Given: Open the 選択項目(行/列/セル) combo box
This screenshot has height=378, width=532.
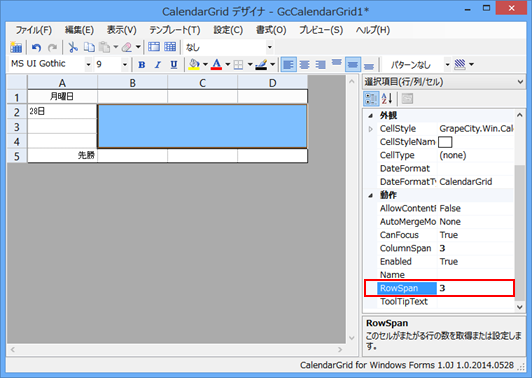Looking at the screenshot, I should point(444,82).
